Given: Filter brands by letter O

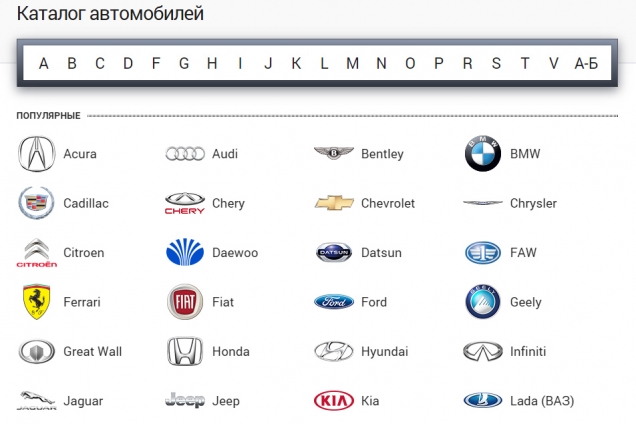Looking at the screenshot, I should [x=410, y=63].
